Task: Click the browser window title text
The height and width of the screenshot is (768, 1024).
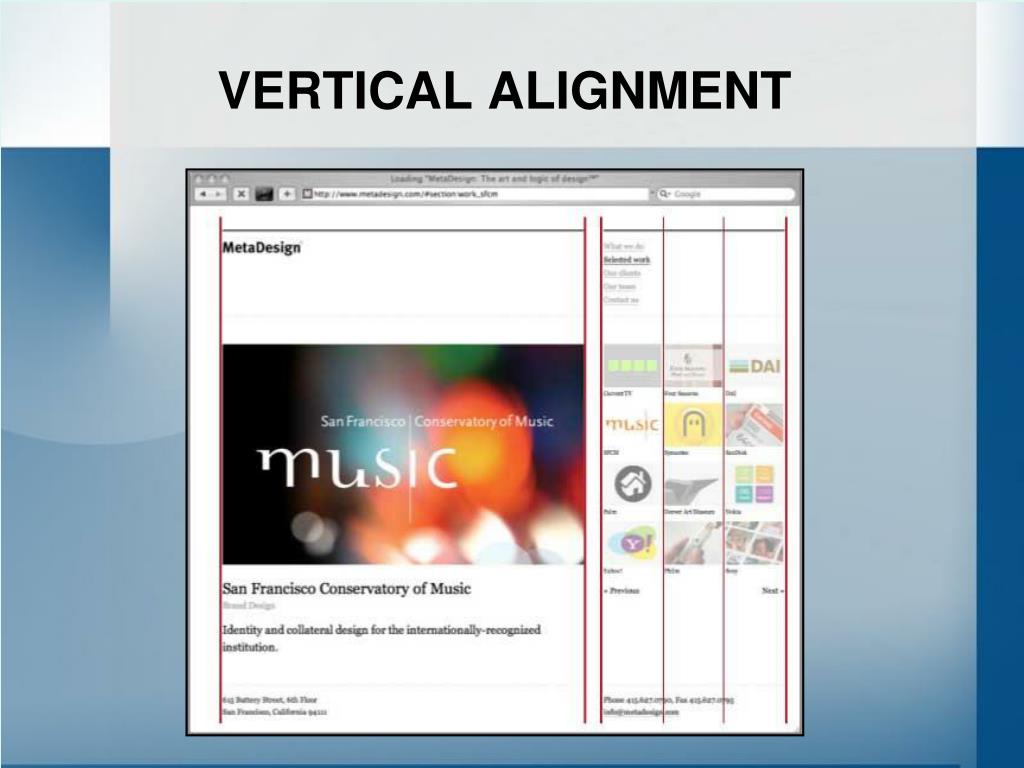Action: click(494, 178)
